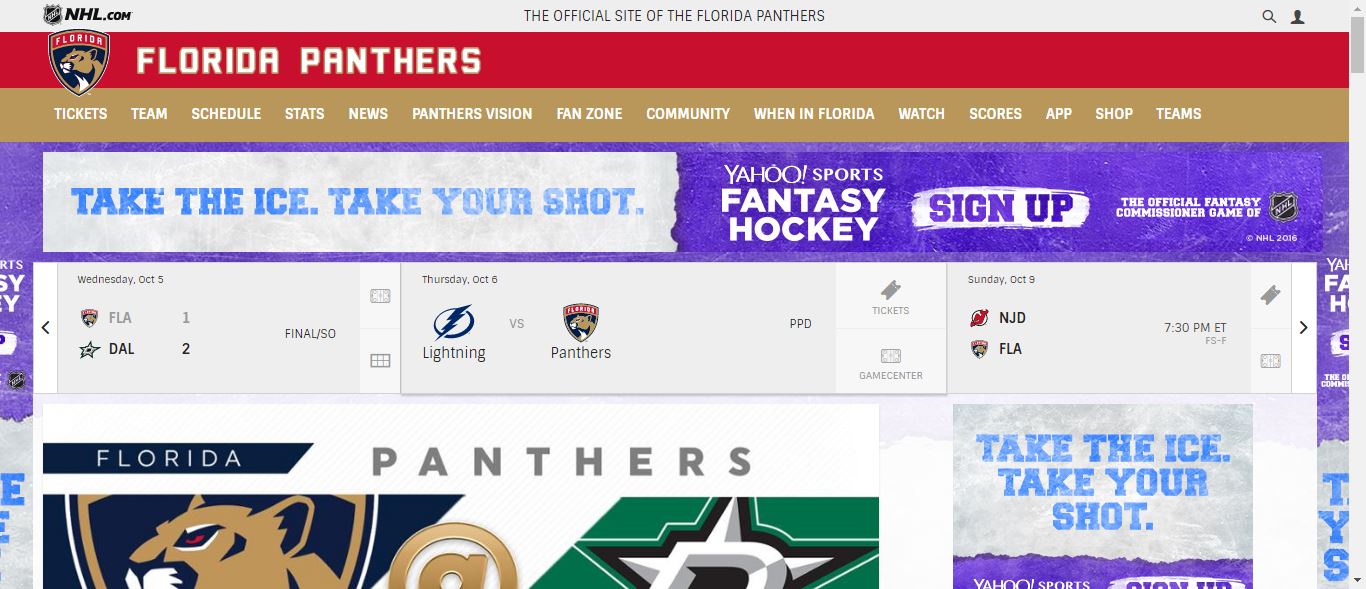Show next games with right arrow
The height and width of the screenshot is (589, 1366).
[1303, 327]
